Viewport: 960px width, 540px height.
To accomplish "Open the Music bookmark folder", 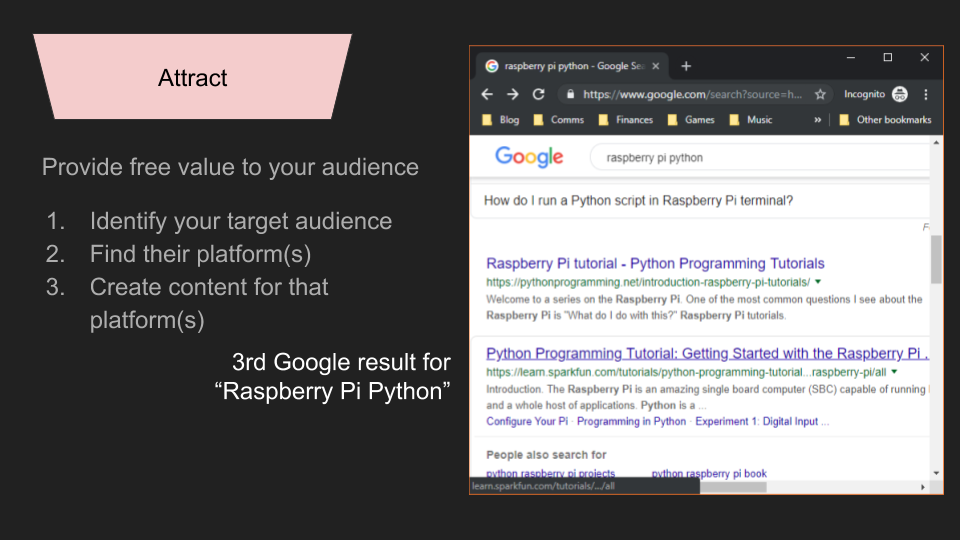I will pyautogui.click(x=751, y=120).
